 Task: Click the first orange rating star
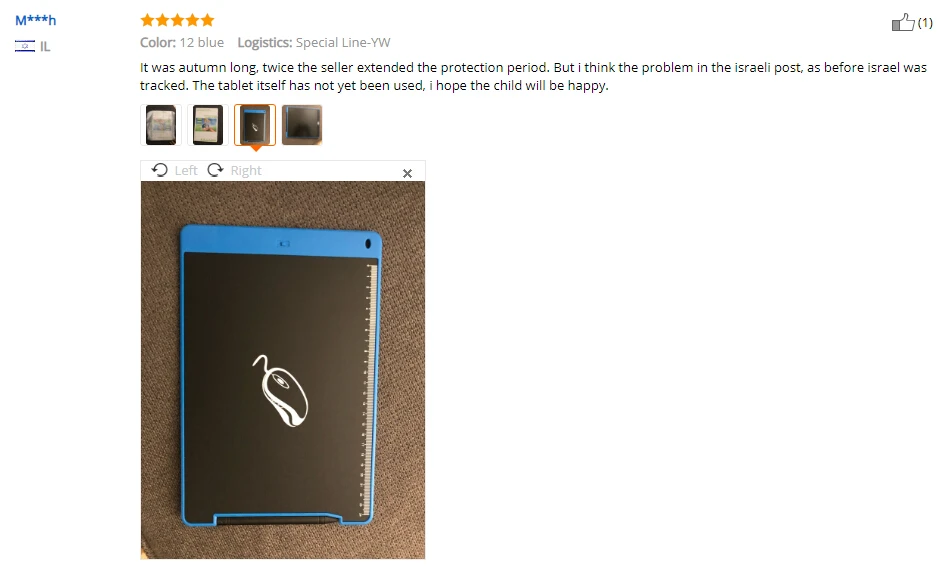coord(147,20)
